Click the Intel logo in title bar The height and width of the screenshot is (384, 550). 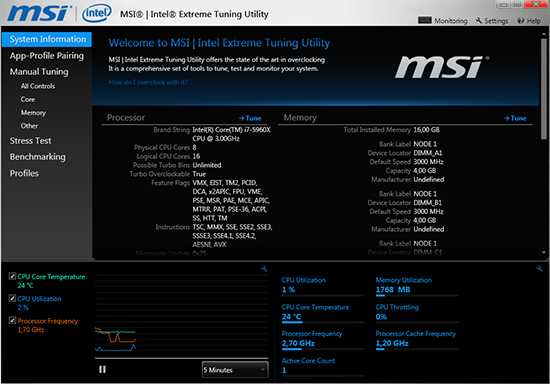96,13
